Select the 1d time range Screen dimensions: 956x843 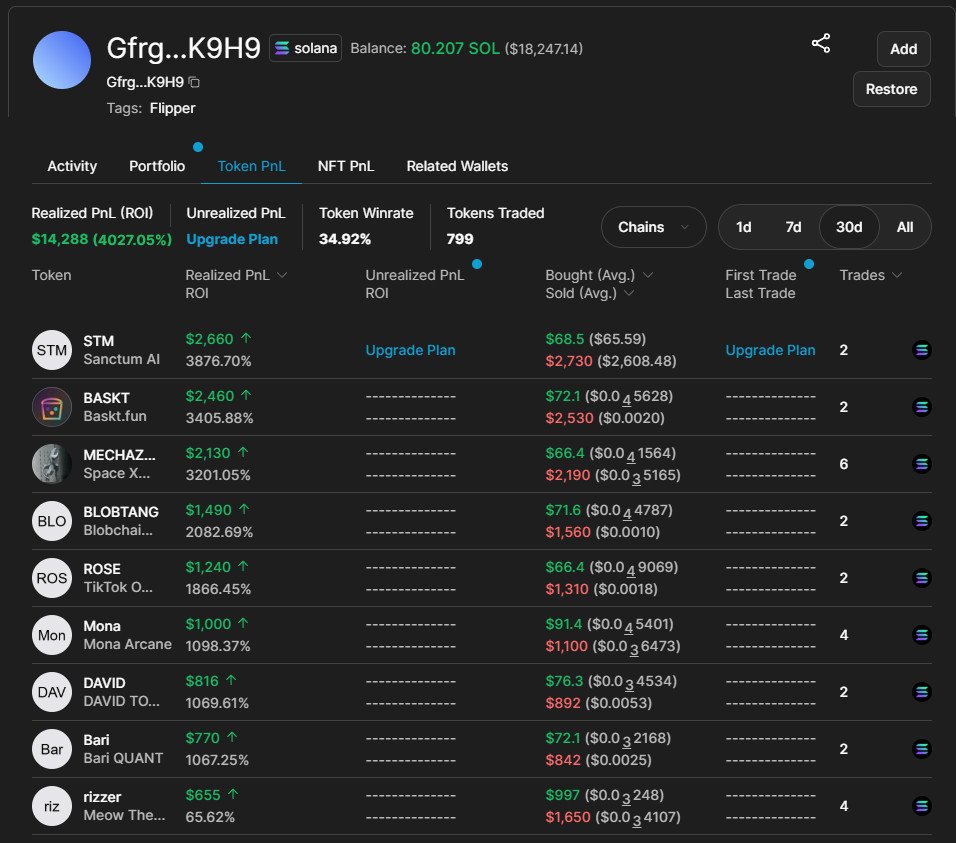tap(743, 227)
